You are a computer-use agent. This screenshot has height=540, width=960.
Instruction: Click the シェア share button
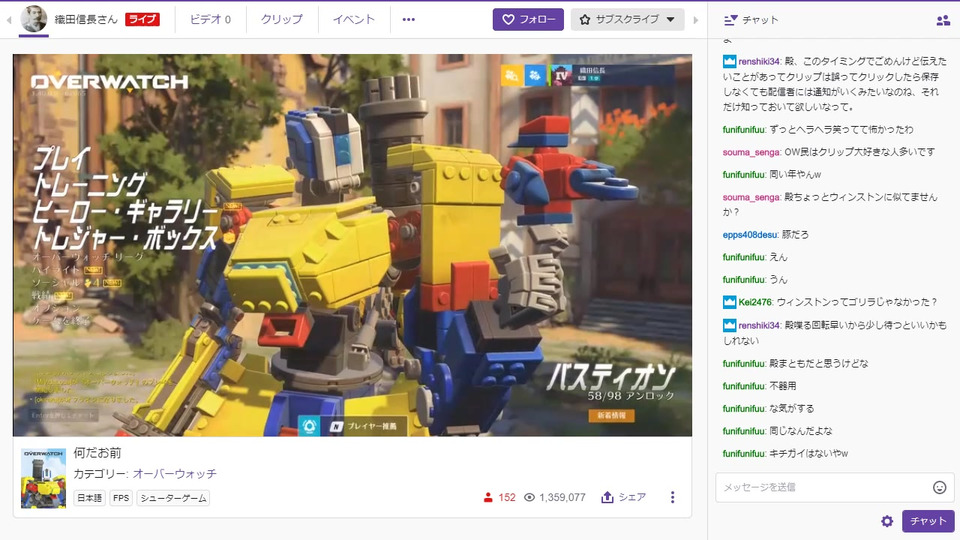[623, 497]
